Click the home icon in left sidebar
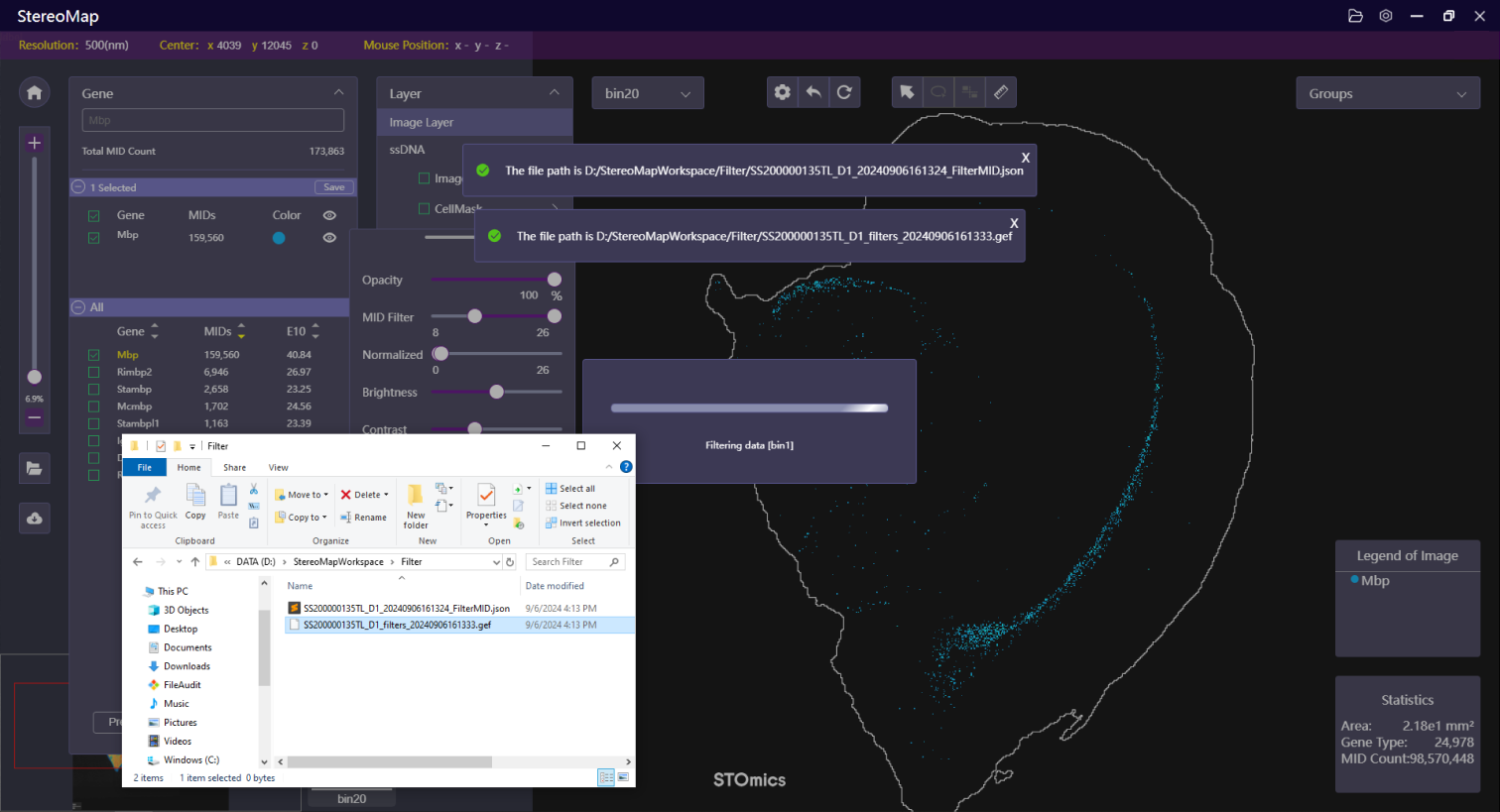 click(x=35, y=93)
